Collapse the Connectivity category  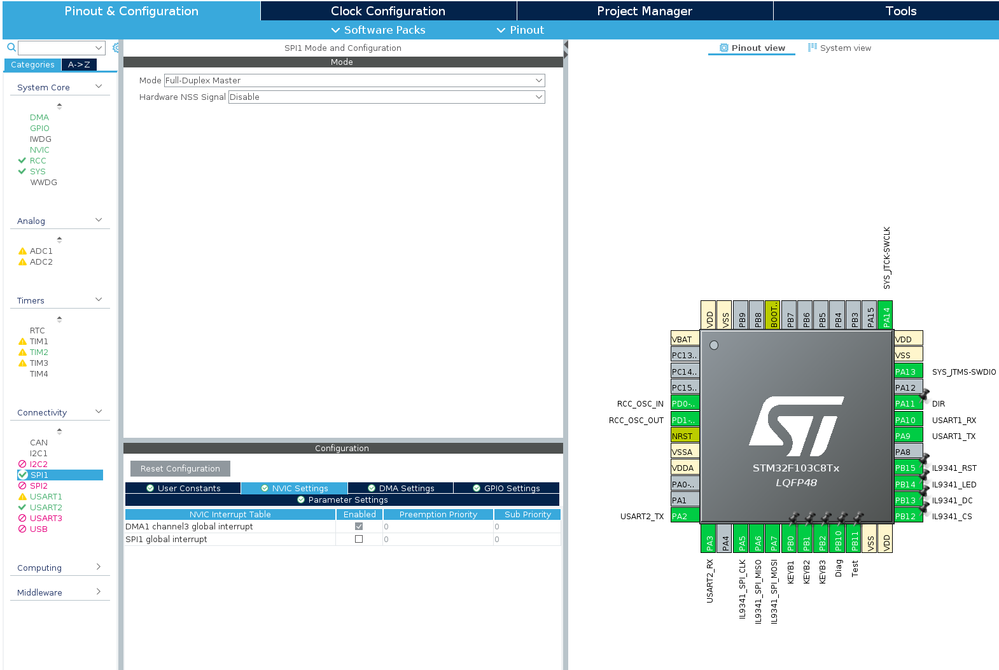click(x=99, y=412)
